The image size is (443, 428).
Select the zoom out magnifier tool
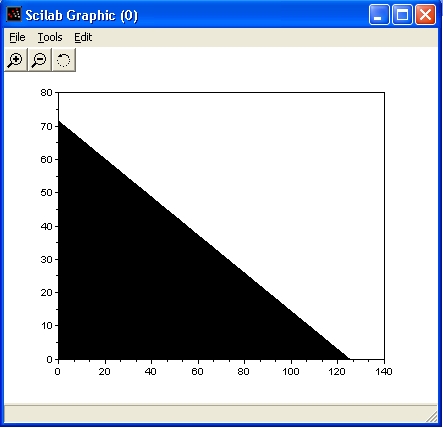(40, 60)
